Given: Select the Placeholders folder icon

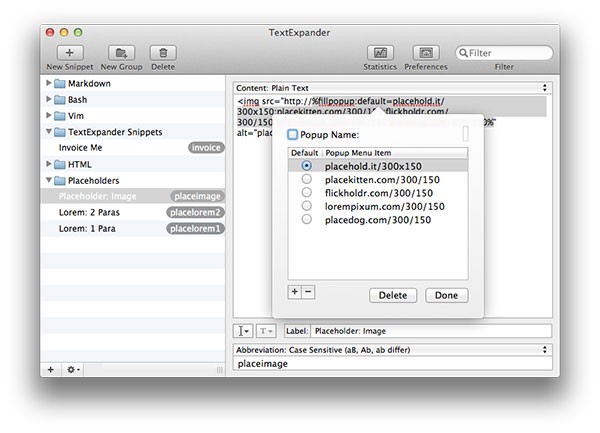Looking at the screenshot, I should [59, 181].
